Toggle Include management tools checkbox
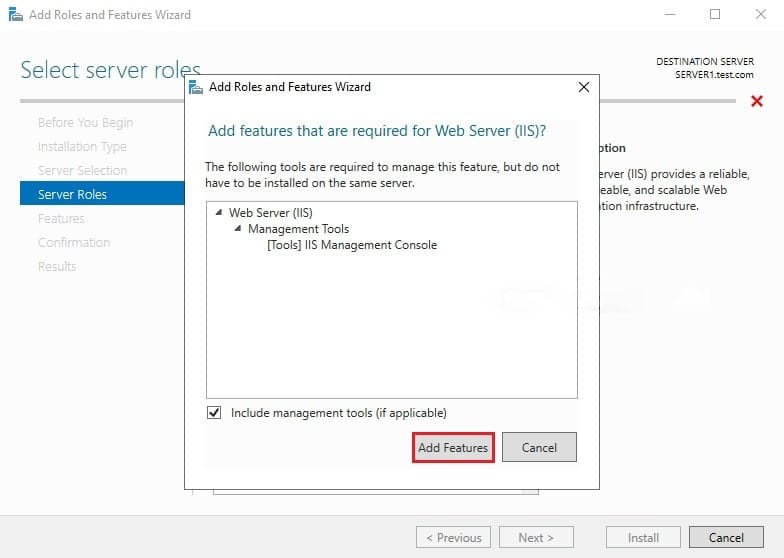Viewport: 784px width, 558px height. 214,412
